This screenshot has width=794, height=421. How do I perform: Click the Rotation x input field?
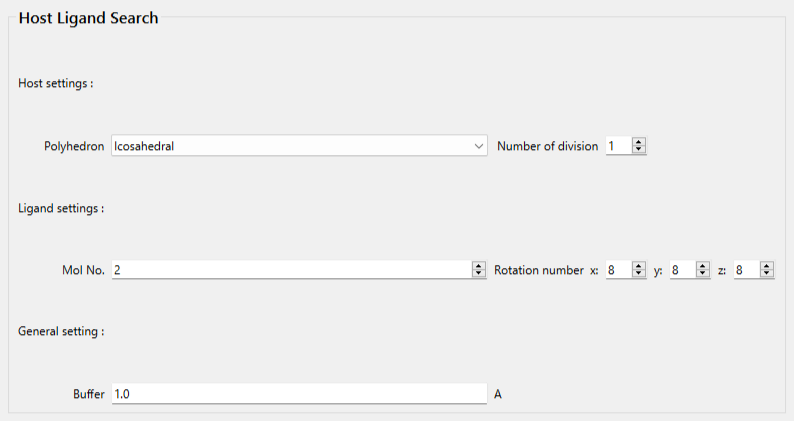tap(617, 270)
